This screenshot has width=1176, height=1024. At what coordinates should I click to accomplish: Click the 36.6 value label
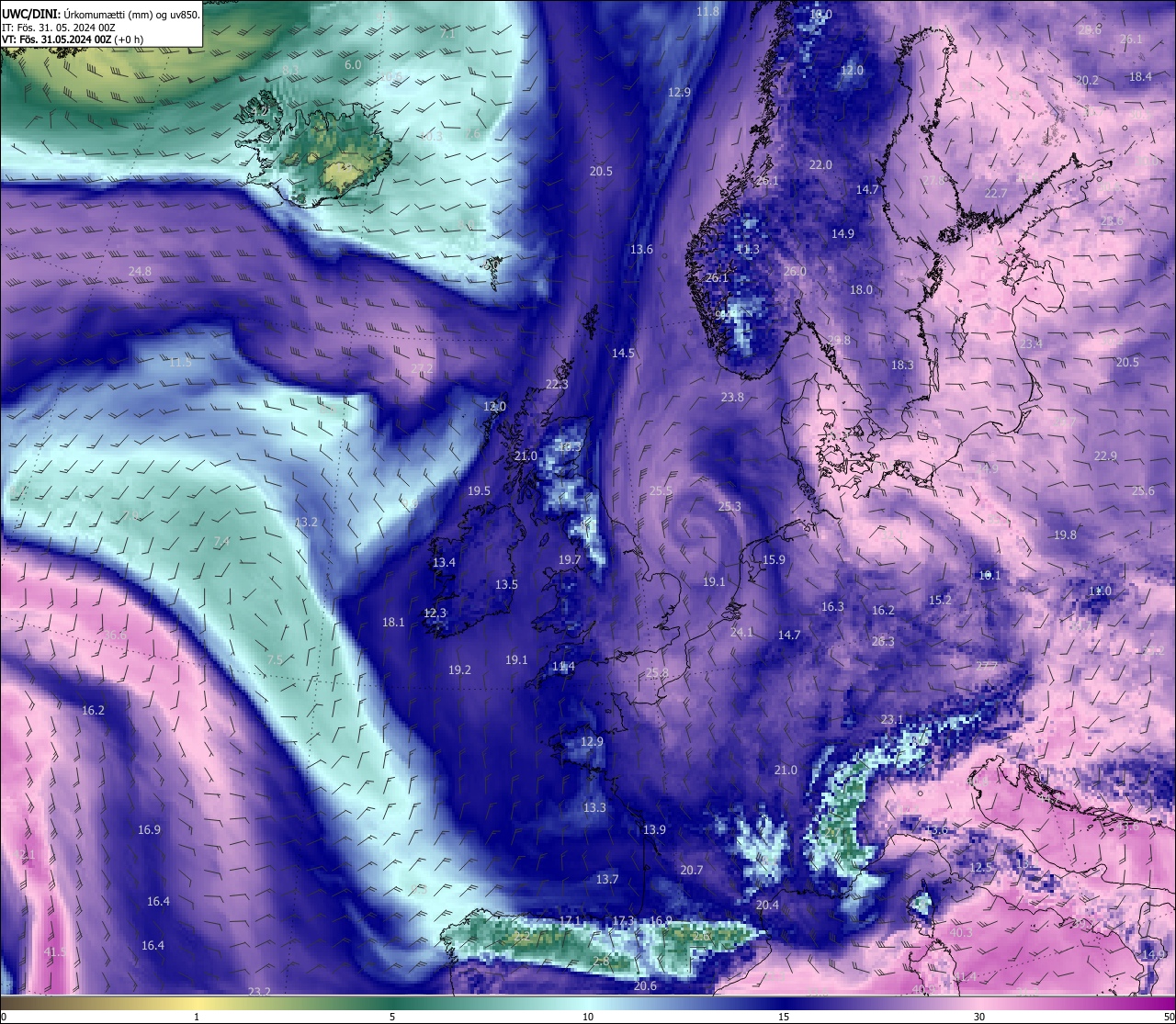[115, 635]
